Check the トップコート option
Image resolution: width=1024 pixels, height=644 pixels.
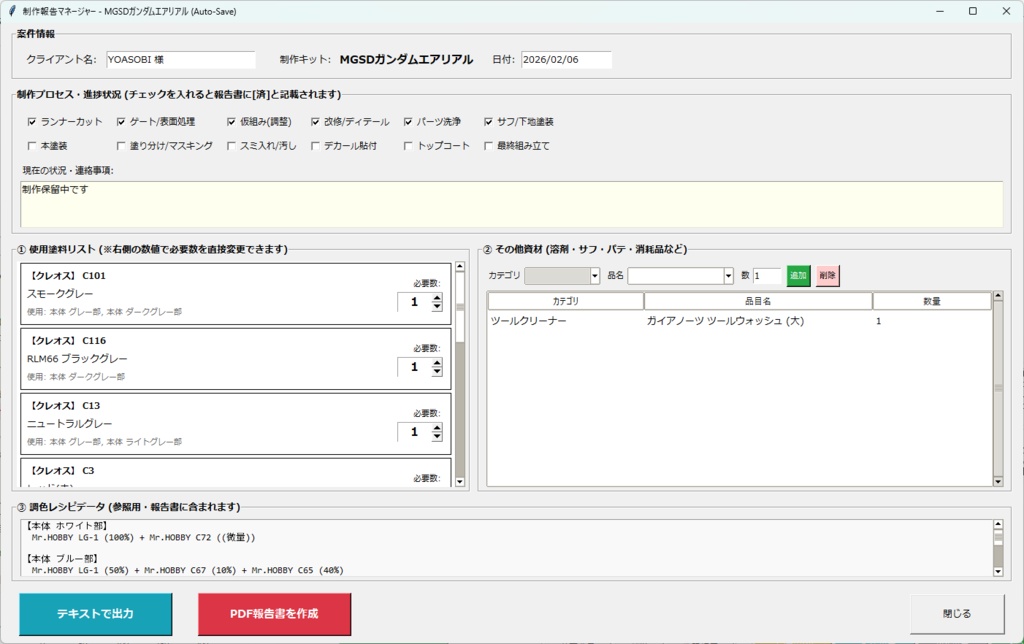(x=407, y=145)
